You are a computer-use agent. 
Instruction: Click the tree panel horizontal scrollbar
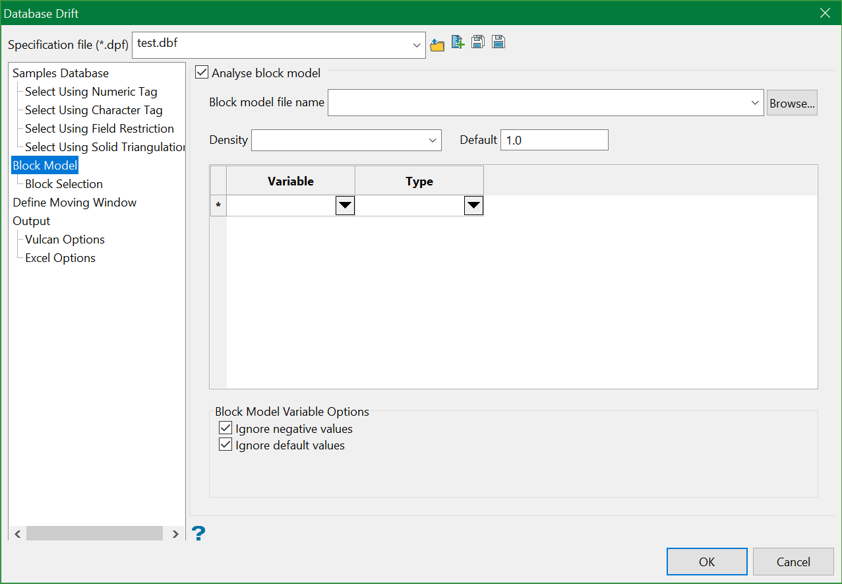[x=95, y=534]
